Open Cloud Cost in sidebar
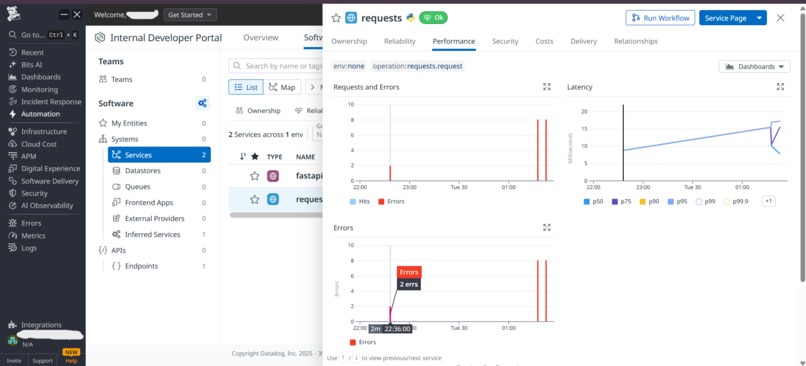This screenshot has width=806, height=366. pyautogui.click(x=39, y=144)
